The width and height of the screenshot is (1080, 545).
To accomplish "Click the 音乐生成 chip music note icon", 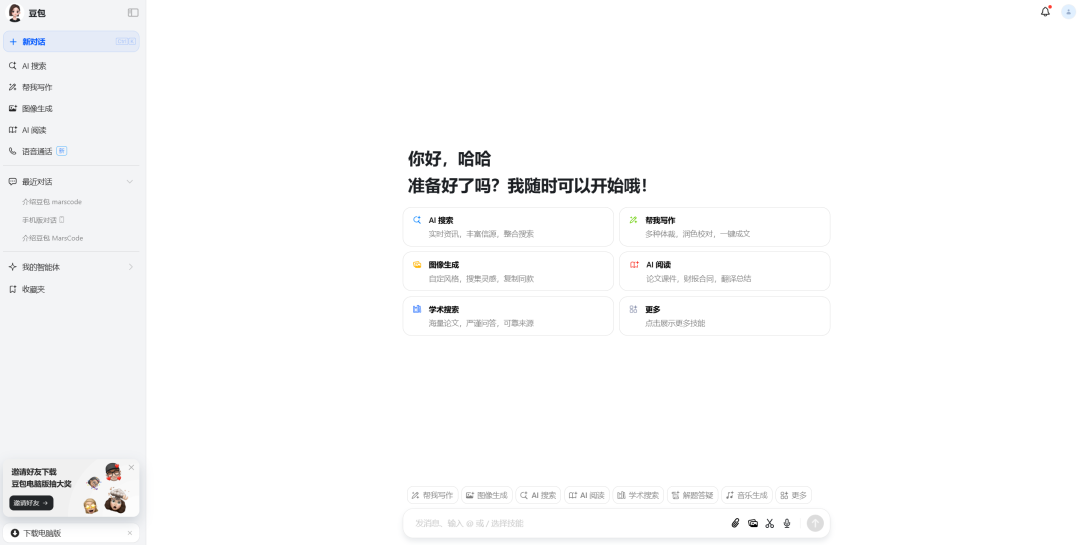I will pyautogui.click(x=730, y=495).
